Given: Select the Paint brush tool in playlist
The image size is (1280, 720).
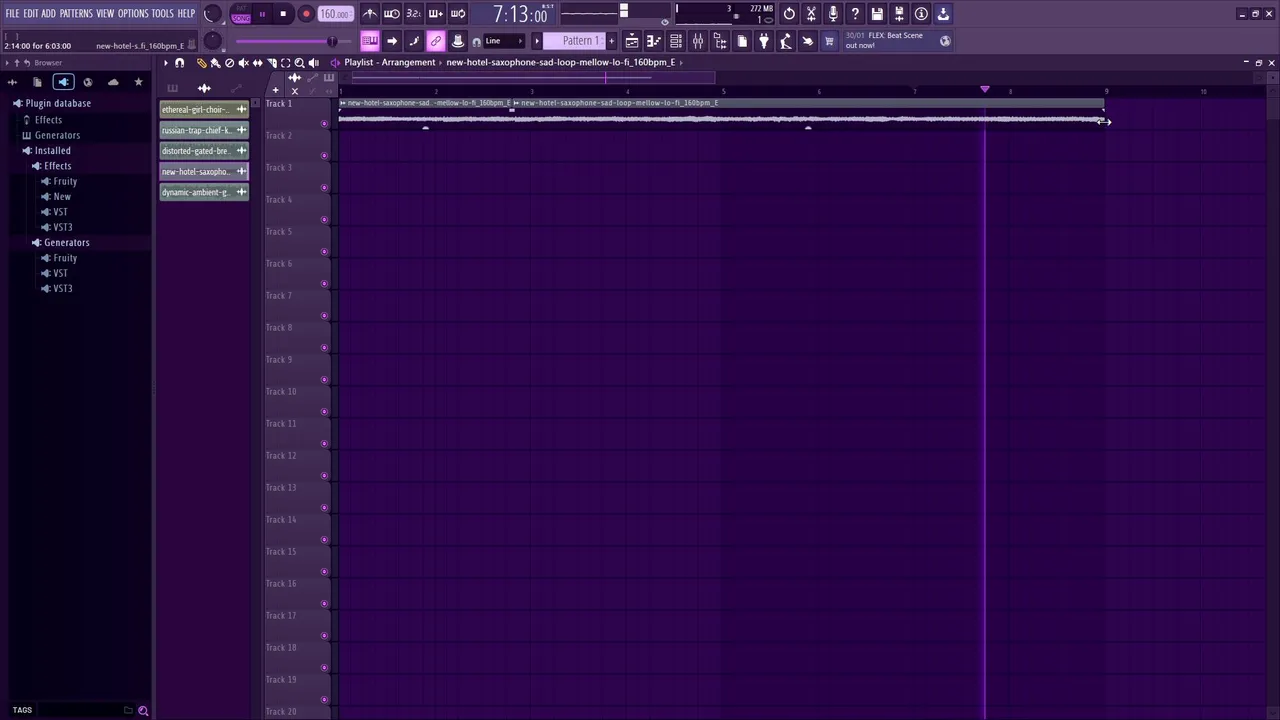Looking at the screenshot, I should 215,63.
